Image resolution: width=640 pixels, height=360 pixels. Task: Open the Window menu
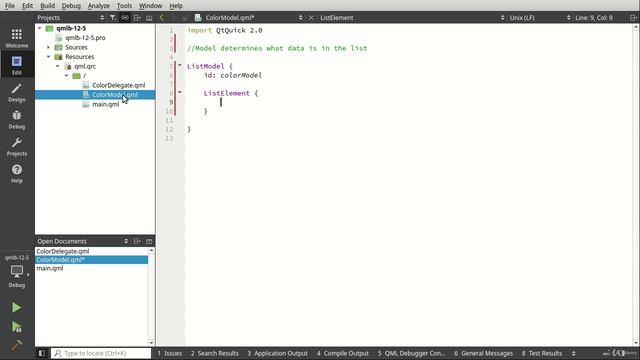coord(150,6)
